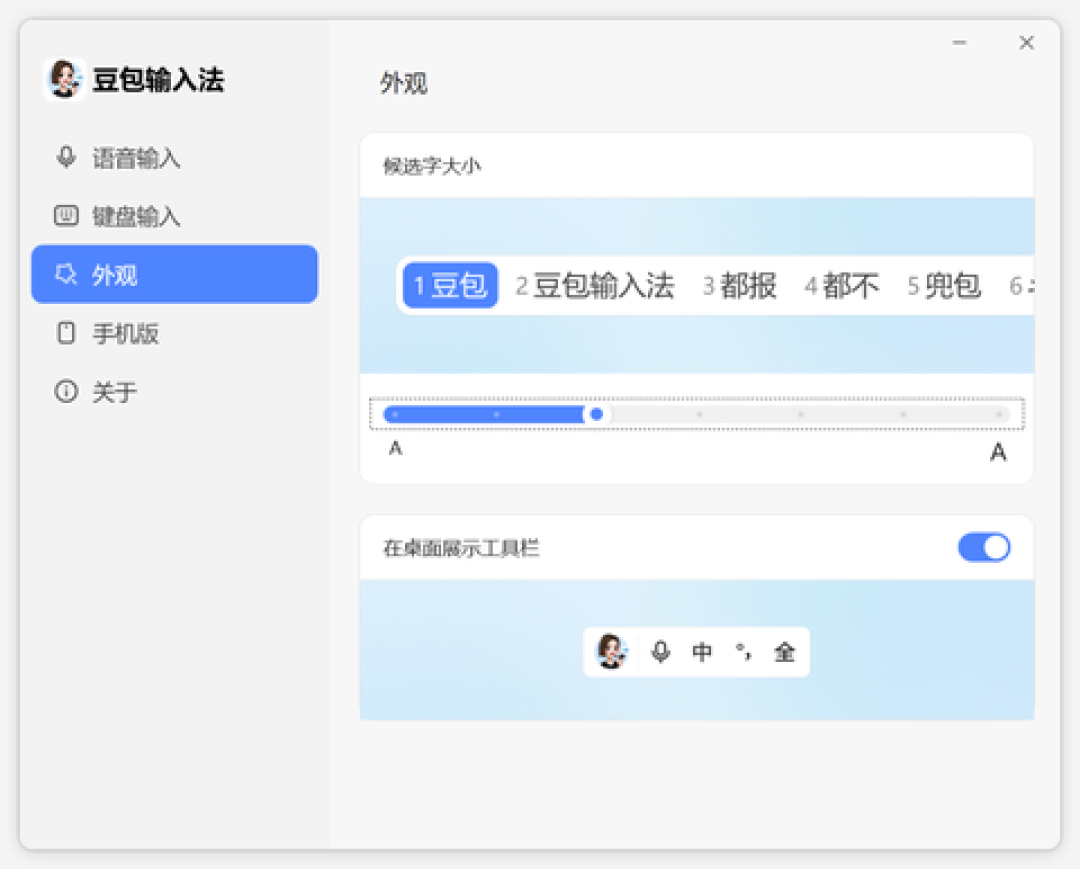Image resolution: width=1080 pixels, height=869 pixels.
Task: Click the small A label under slider
Action: pyautogui.click(x=395, y=448)
